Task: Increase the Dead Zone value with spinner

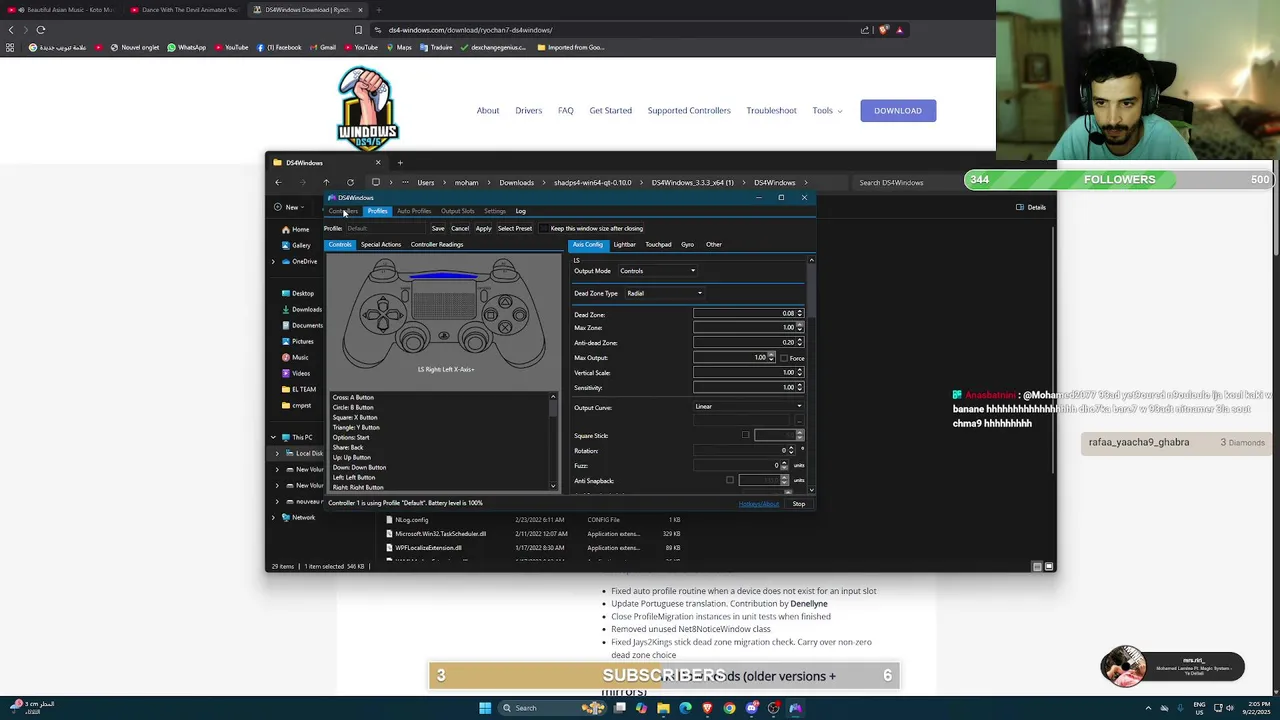Action: tap(799, 312)
